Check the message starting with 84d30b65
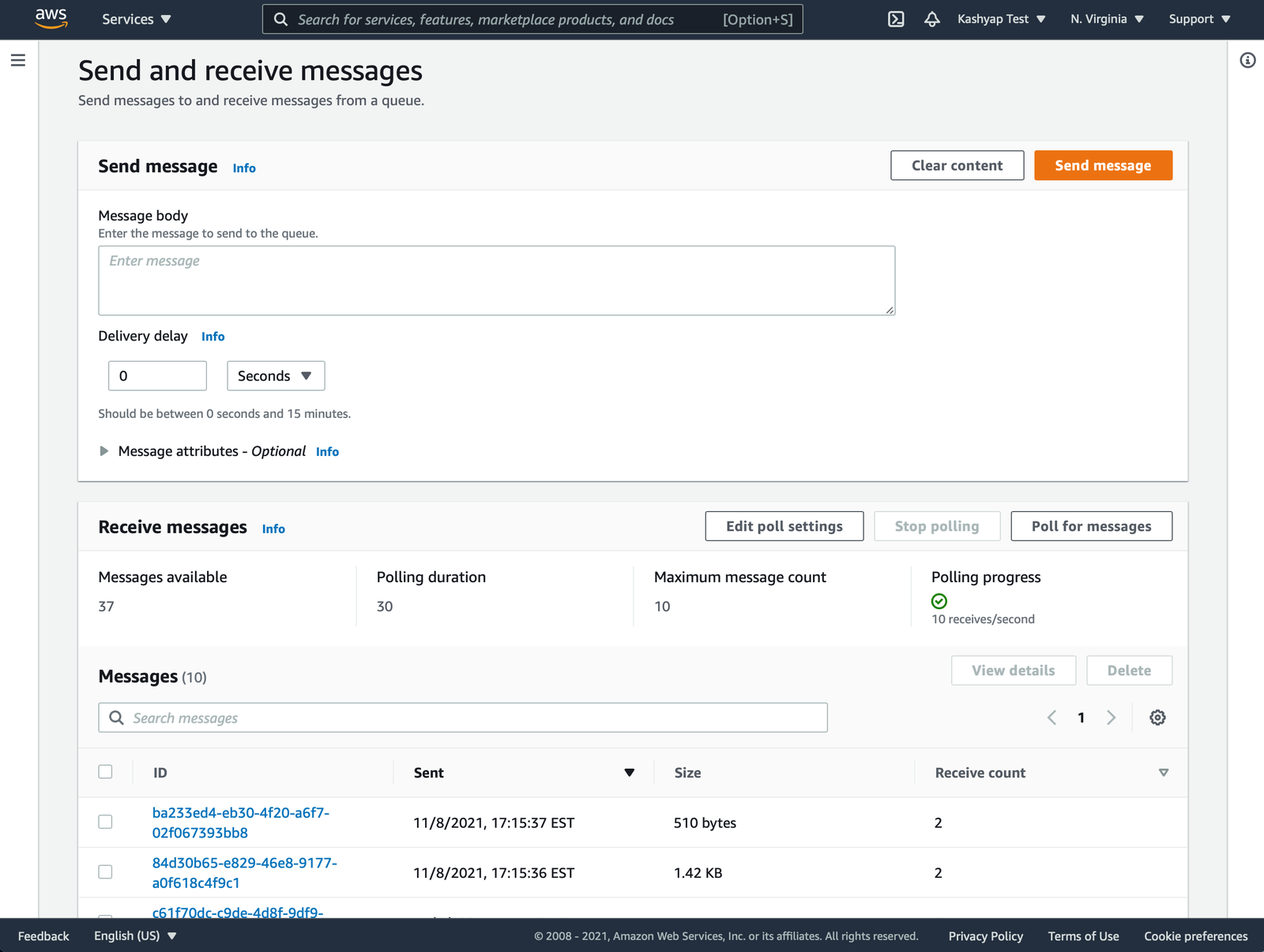 click(x=105, y=872)
